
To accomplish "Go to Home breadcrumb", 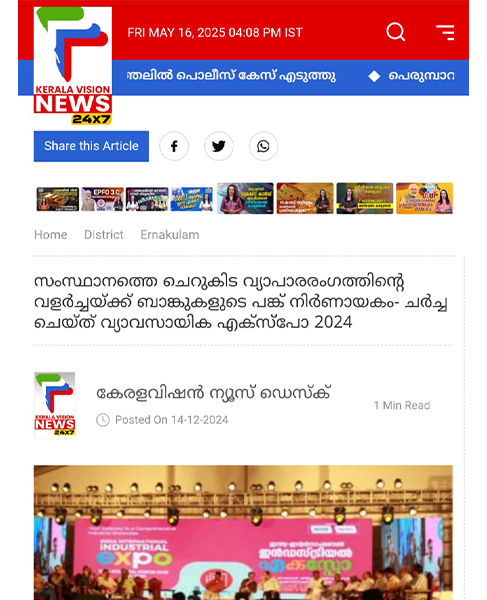I will click(x=50, y=235).
